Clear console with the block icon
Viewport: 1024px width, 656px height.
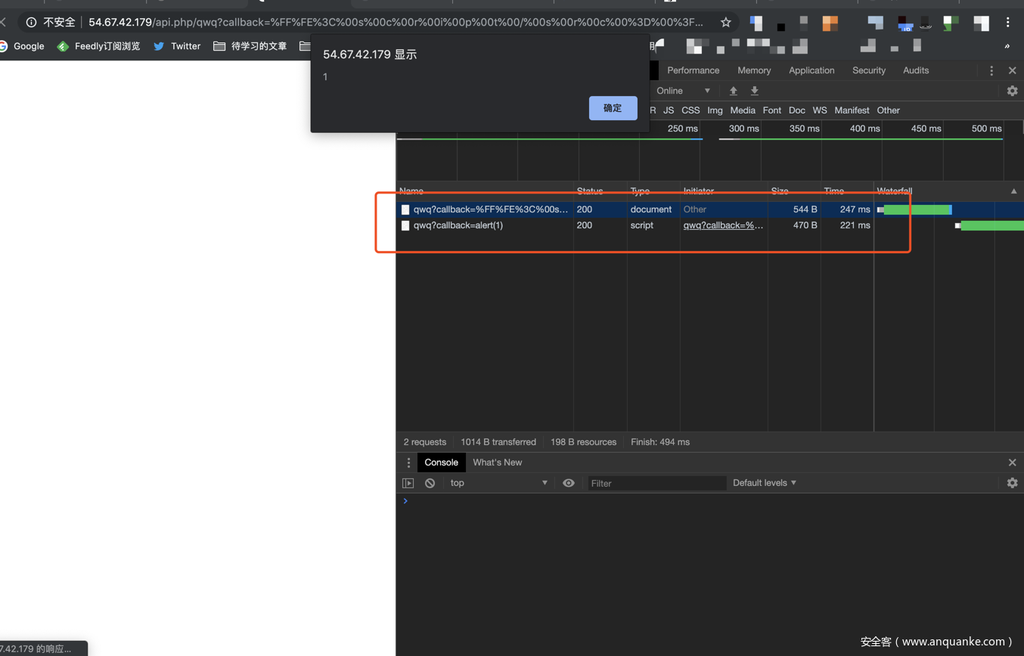pos(430,483)
